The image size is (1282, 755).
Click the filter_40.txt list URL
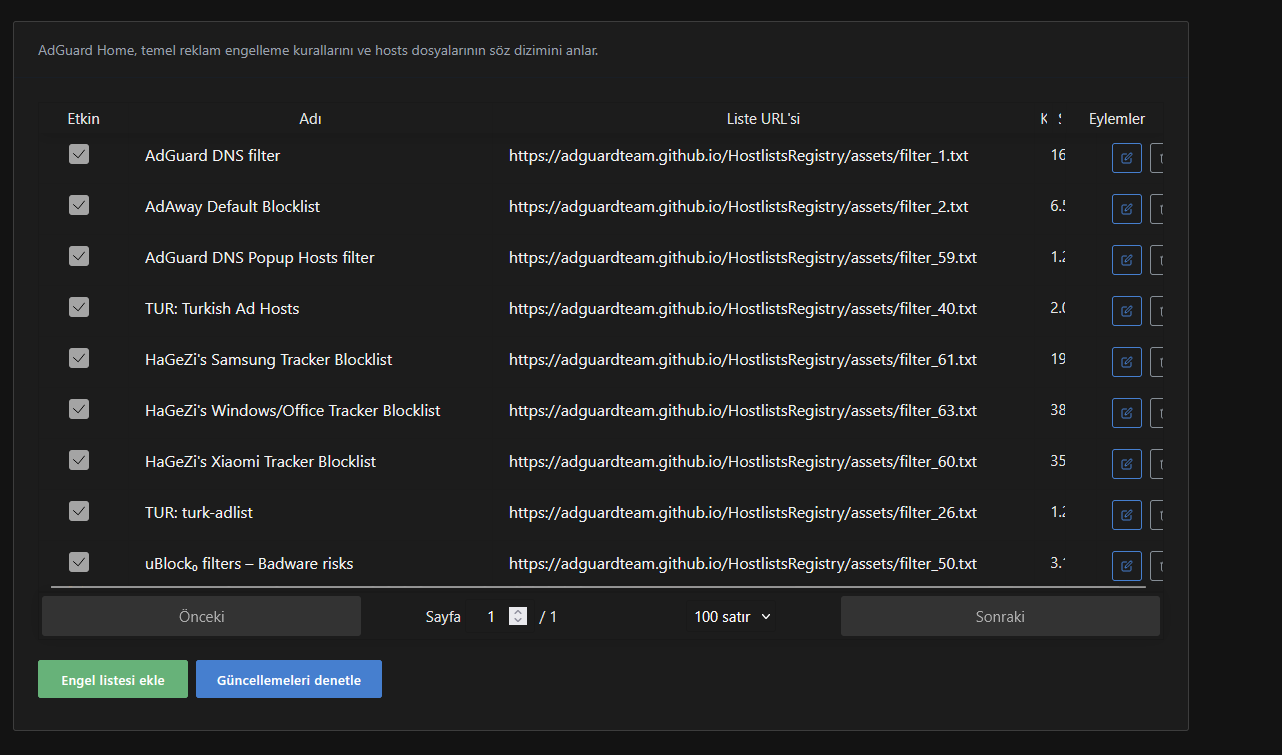pos(743,309)
